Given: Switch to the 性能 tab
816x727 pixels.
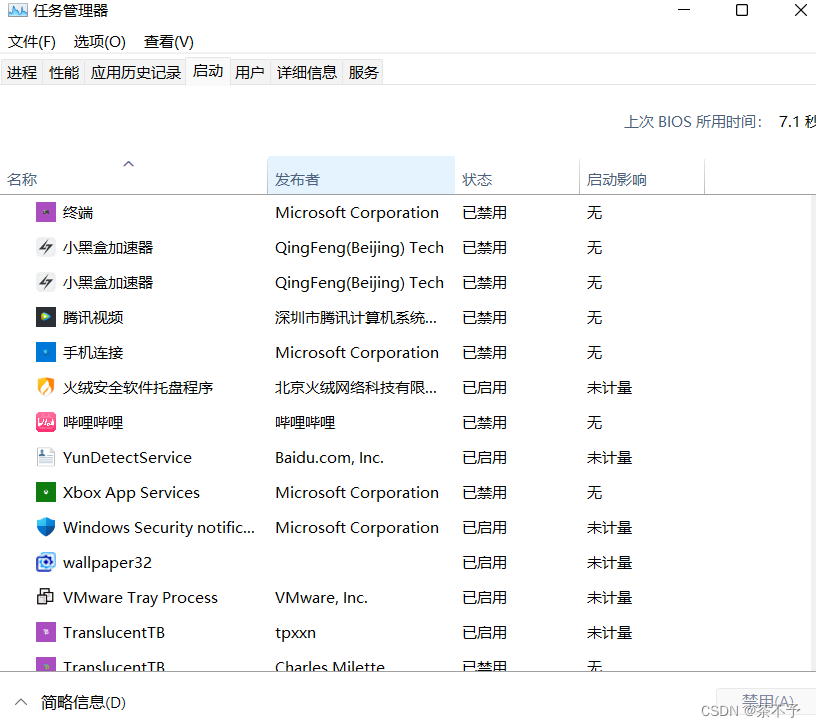Looking at the screenshot, I should (x=64, y=72).
